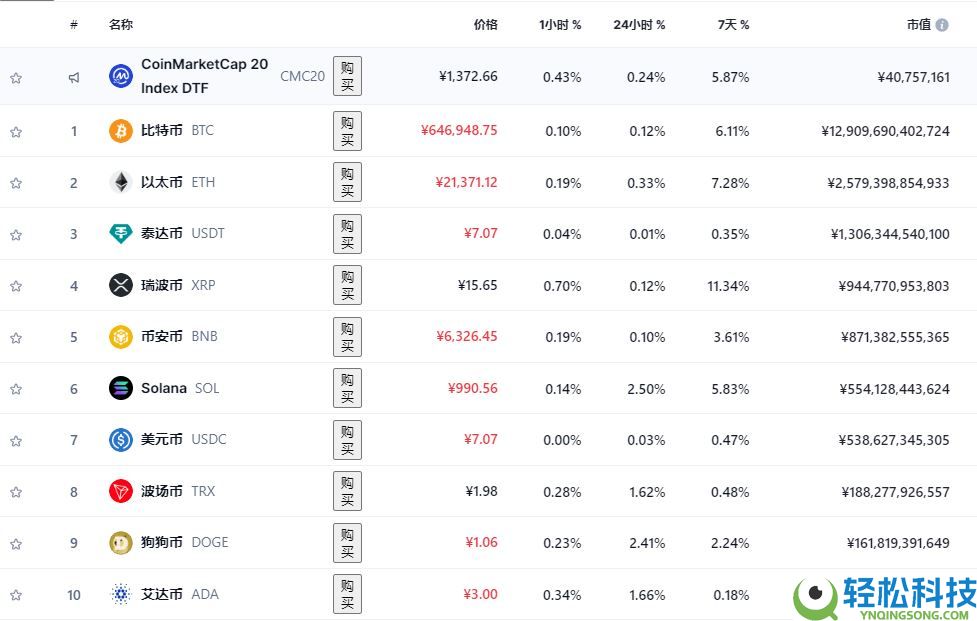Click the Tether USDT logo icon

click(x=120, y=234)
